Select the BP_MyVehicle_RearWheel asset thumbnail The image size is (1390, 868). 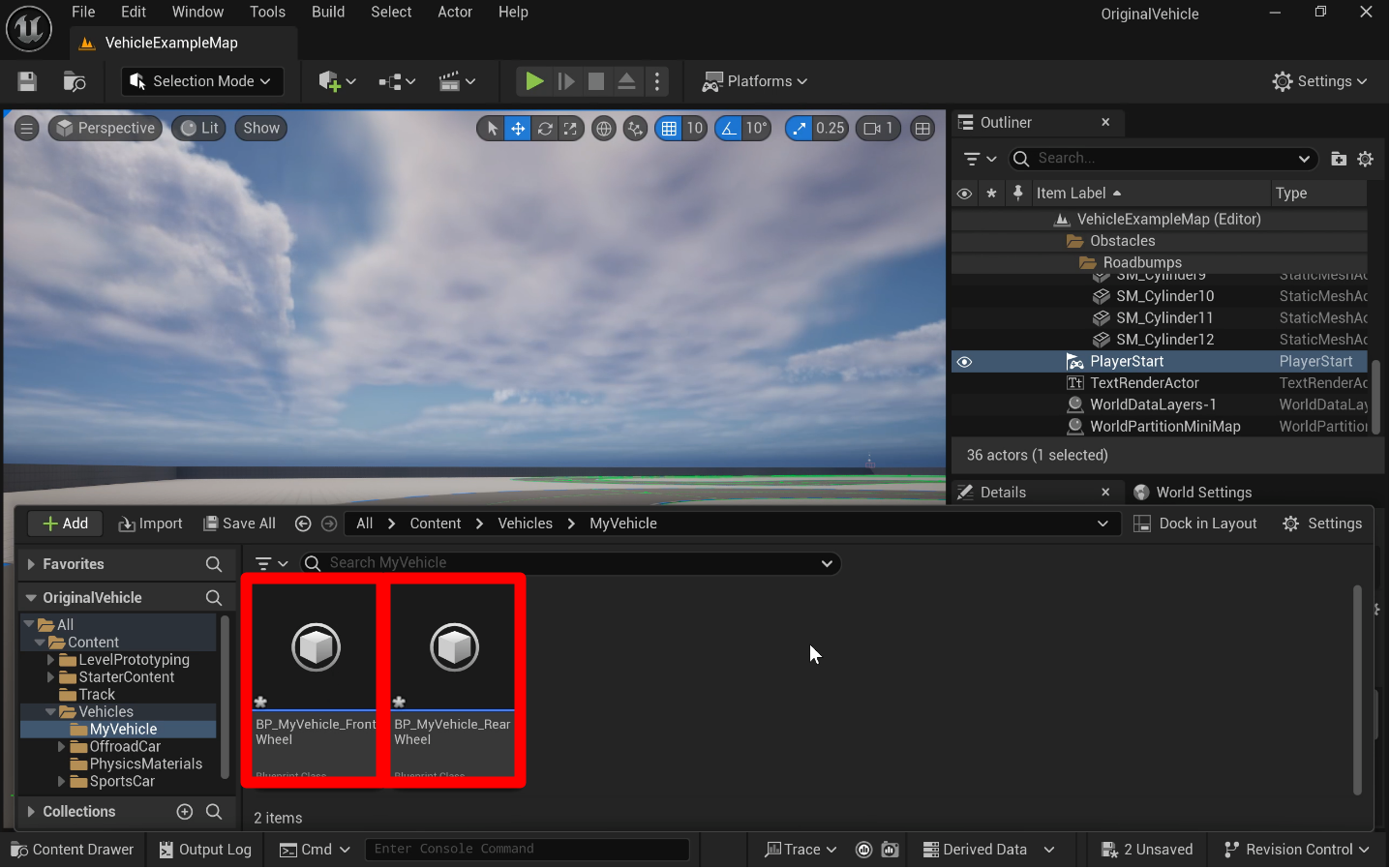point(453,647)
